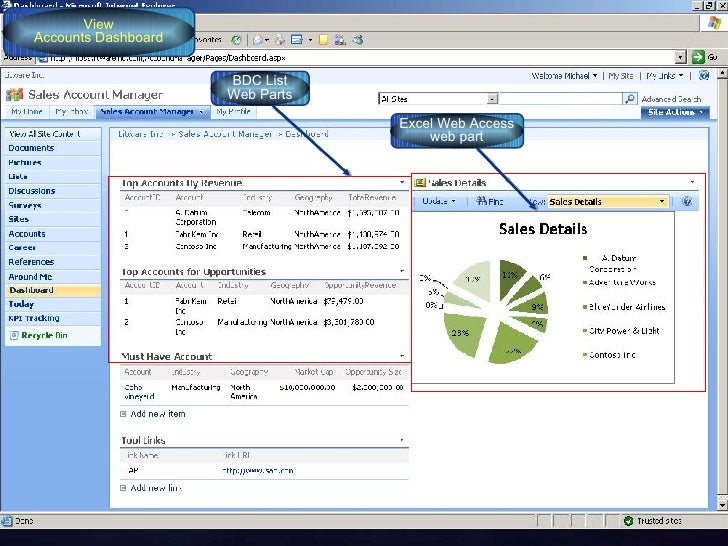Click the Research toolbar icon

(x=340, y=40)
